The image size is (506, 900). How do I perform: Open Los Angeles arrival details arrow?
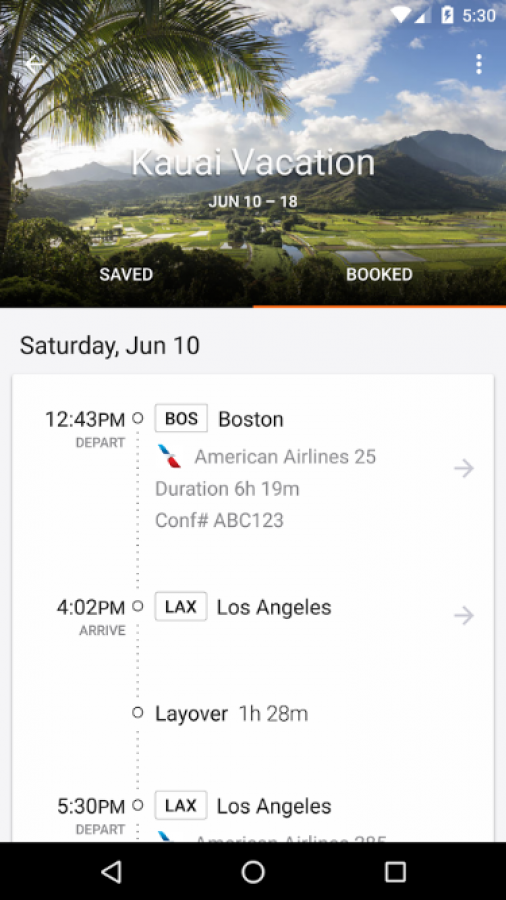point(464,616)
